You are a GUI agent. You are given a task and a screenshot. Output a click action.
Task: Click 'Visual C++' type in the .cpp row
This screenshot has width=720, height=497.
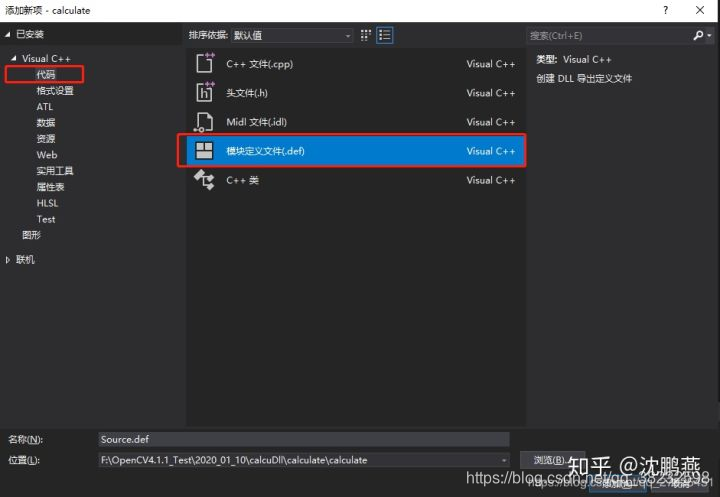490,64
